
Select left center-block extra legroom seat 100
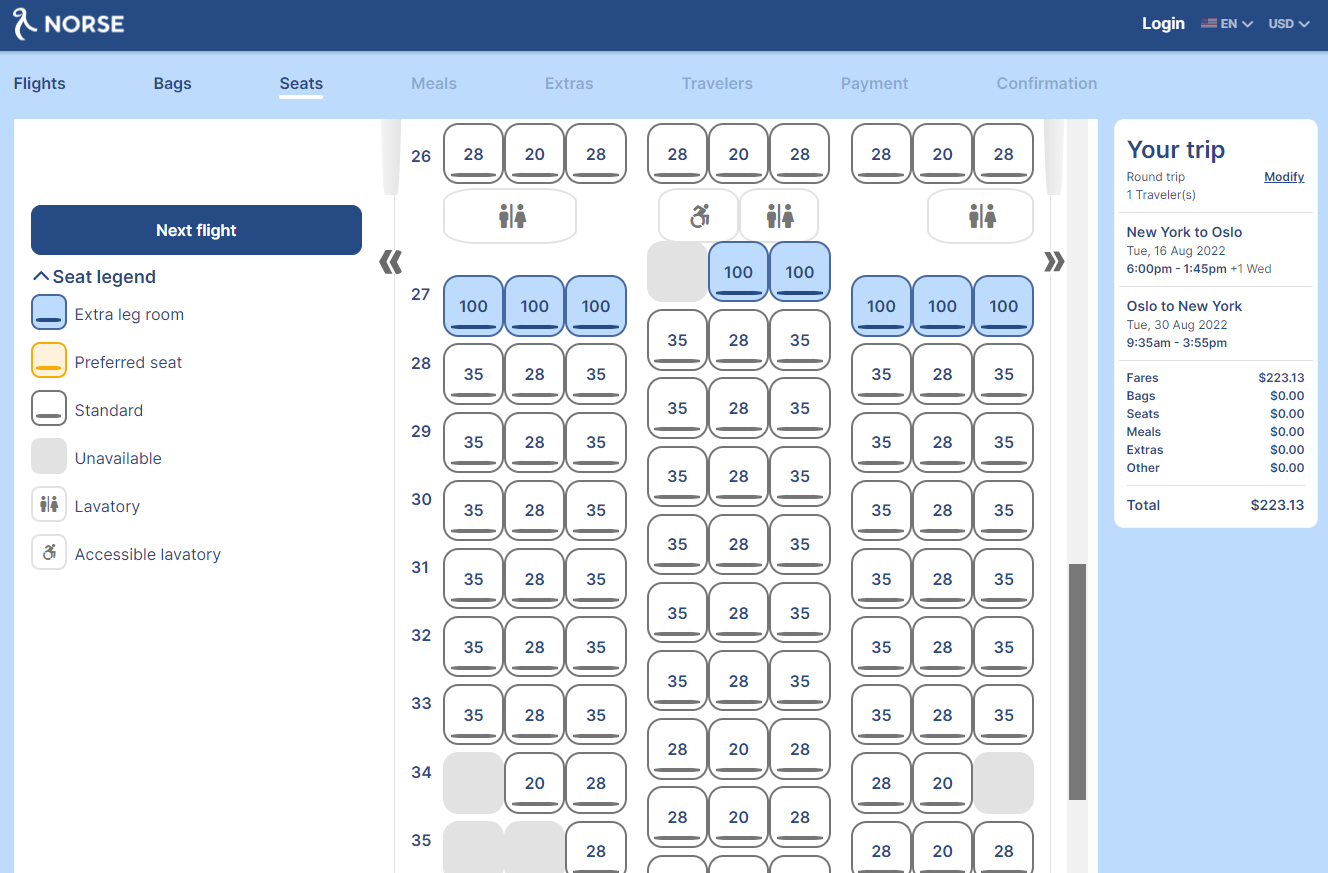tap(739, 271)
